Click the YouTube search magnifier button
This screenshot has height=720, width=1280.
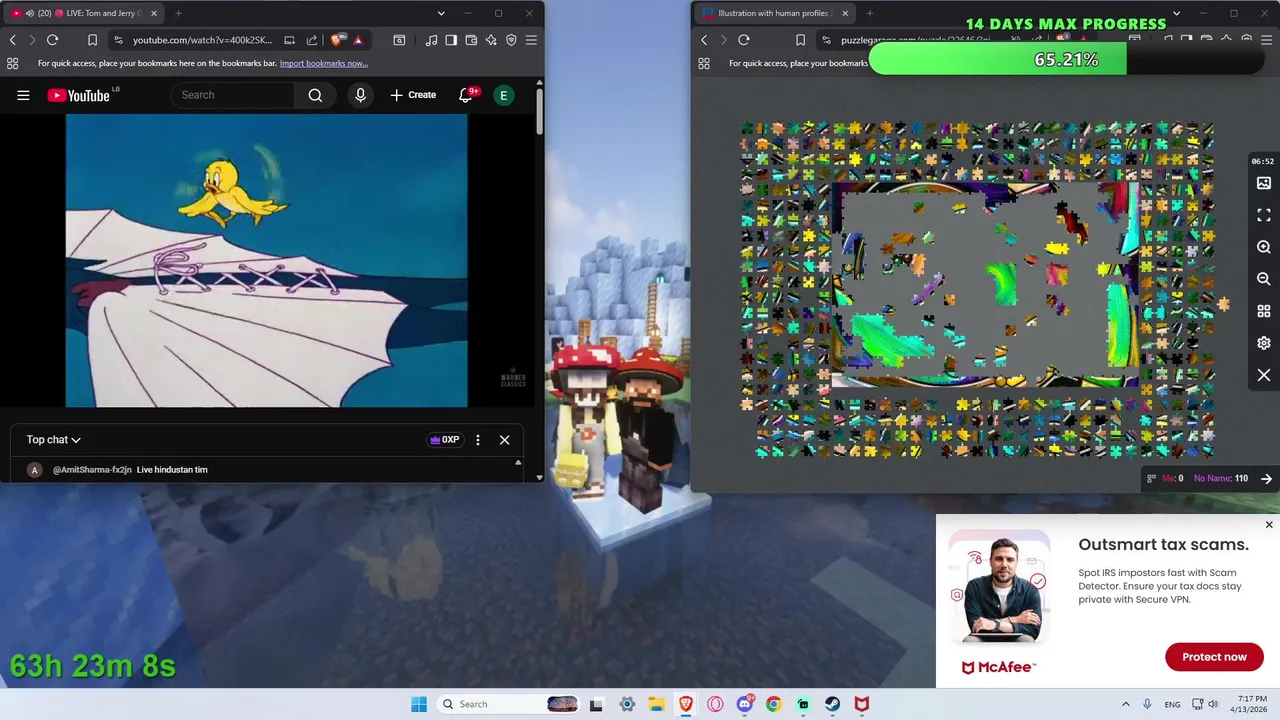click(315, 95)
